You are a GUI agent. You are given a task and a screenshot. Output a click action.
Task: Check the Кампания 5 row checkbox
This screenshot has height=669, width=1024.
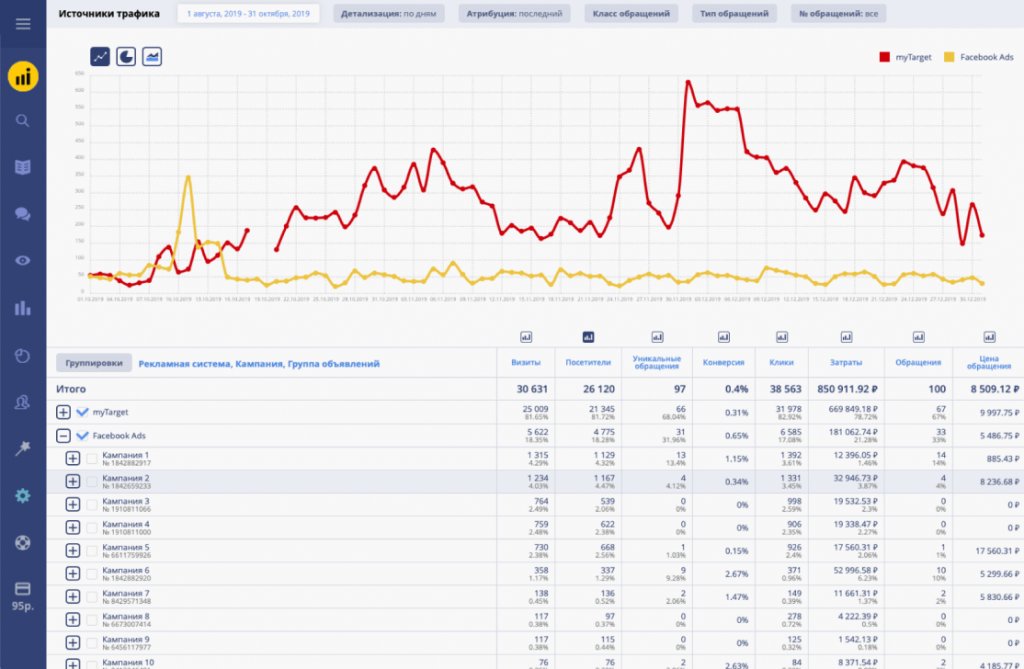coord(92,550)
